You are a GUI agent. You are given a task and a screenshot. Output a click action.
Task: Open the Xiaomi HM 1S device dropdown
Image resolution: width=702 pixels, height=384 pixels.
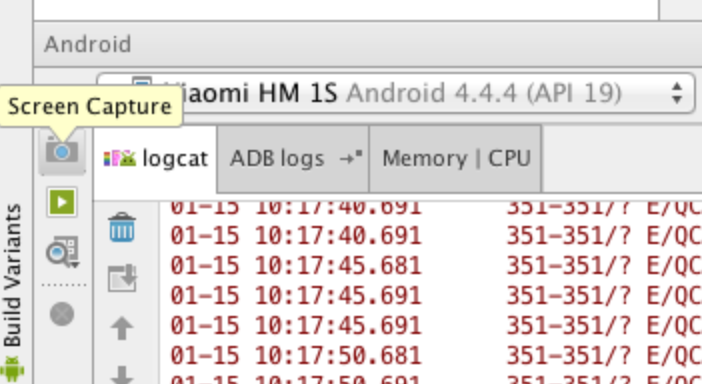pyautogui.click(x=396, y=93)
